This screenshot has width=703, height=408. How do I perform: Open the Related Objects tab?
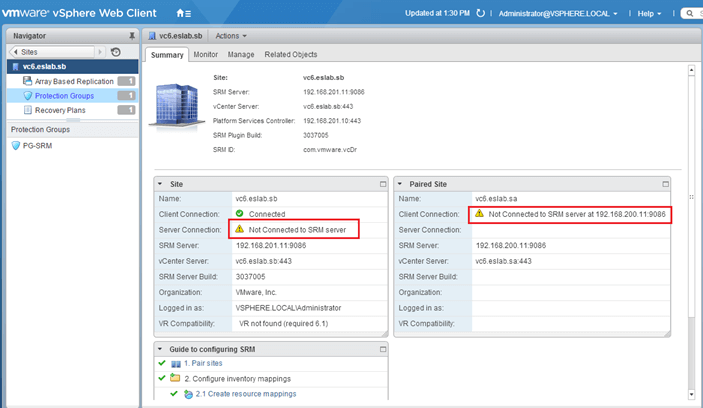[291, 54]
